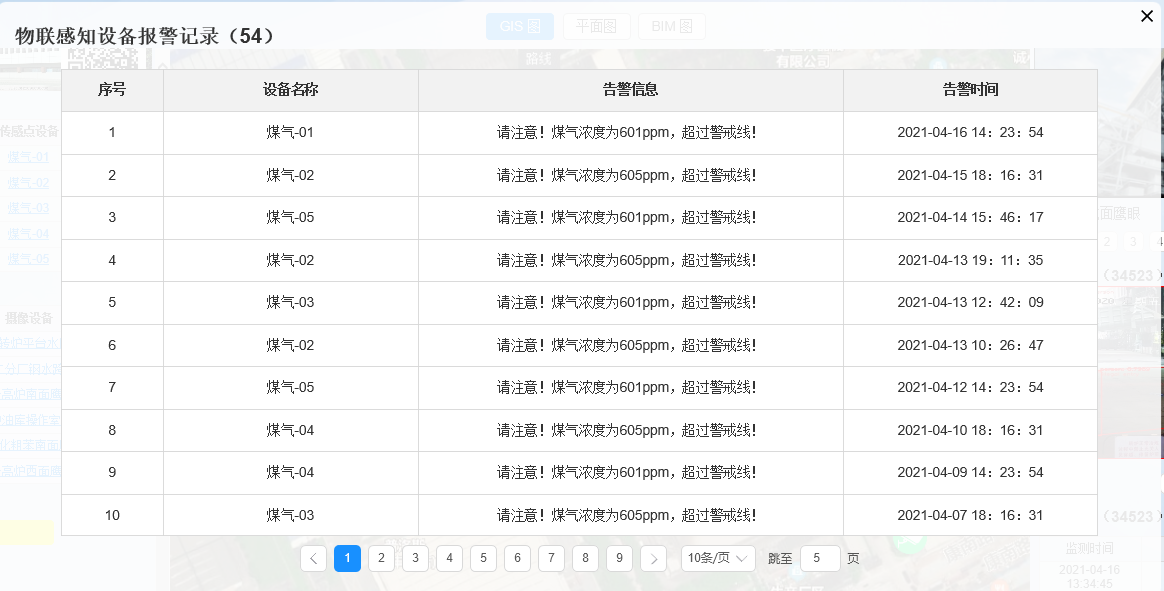Select 煤气-03 cell in row 5
The image size is (1164, 591).
(x=290, y=303)
